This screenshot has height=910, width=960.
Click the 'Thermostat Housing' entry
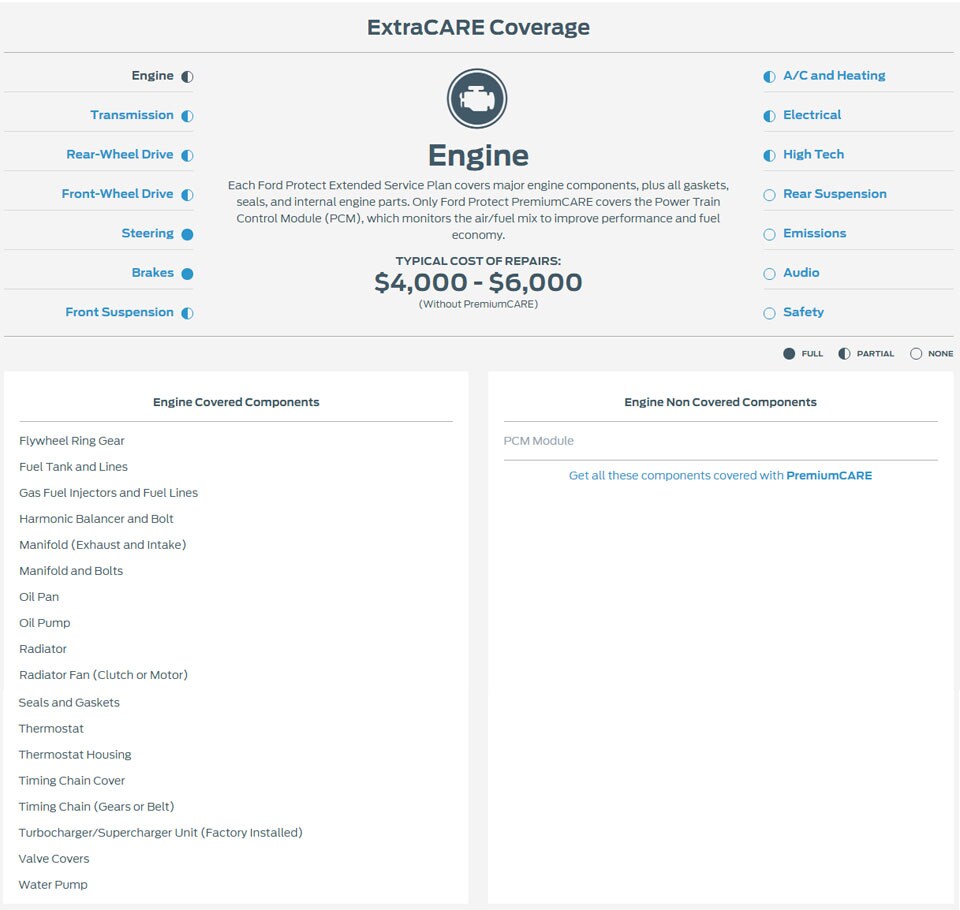click(75, 754)
